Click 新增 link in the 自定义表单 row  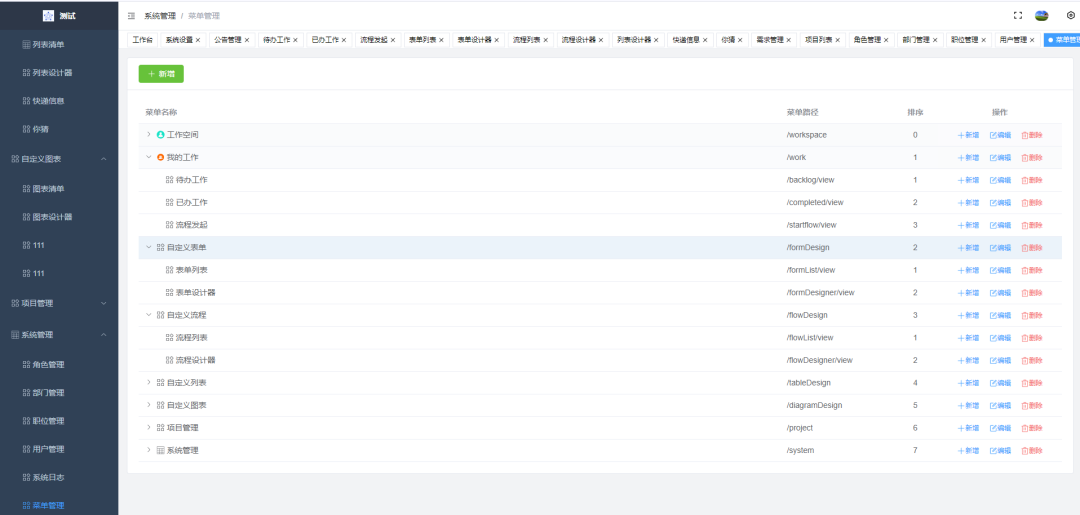pyautogui.click(x=968, y=248)
